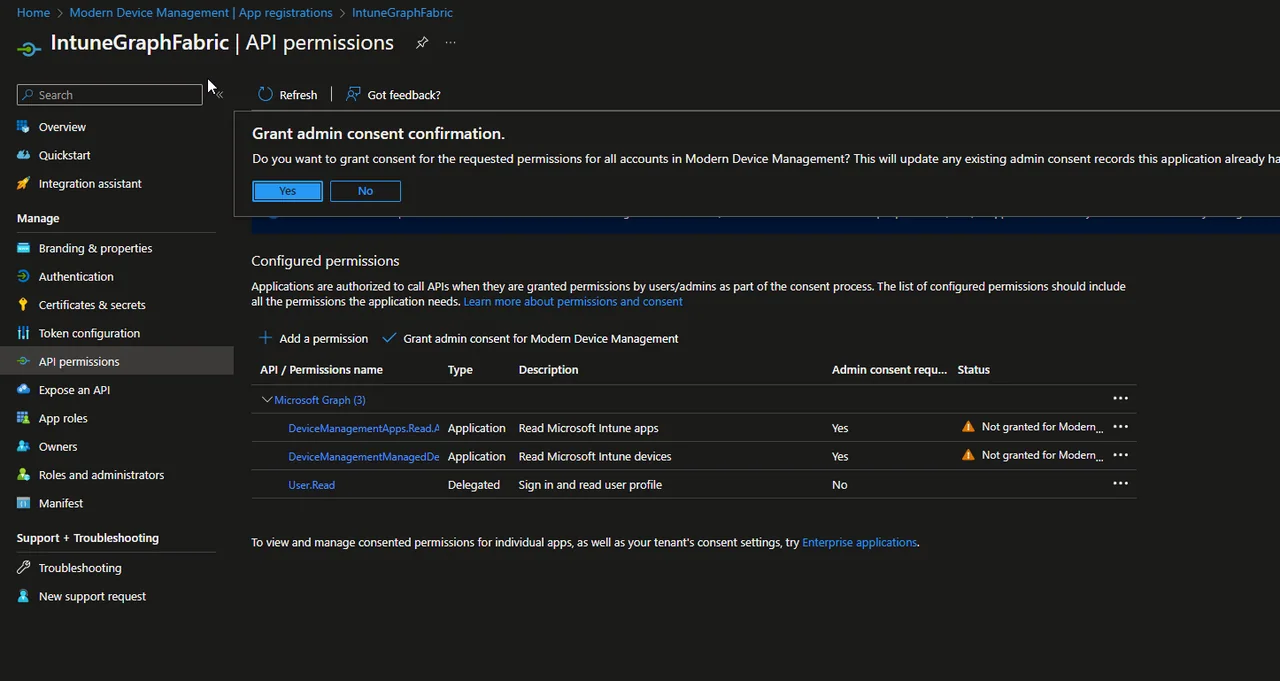Click the App roles icon

click(x=24, y=418)
